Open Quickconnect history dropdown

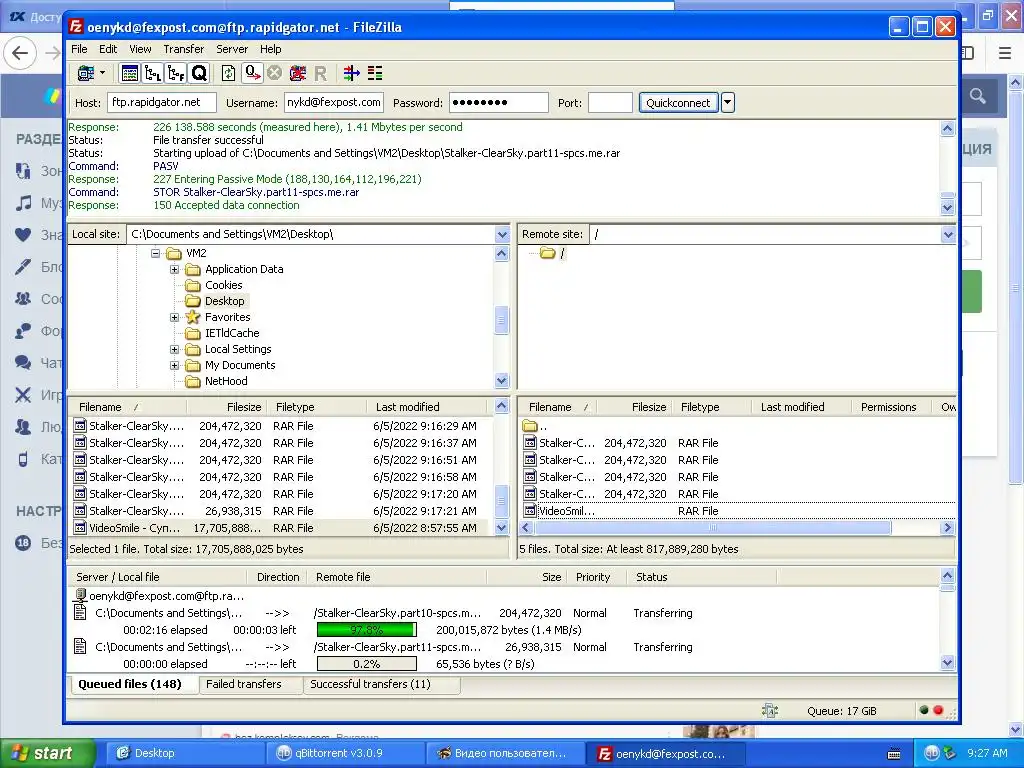[728, 103]
